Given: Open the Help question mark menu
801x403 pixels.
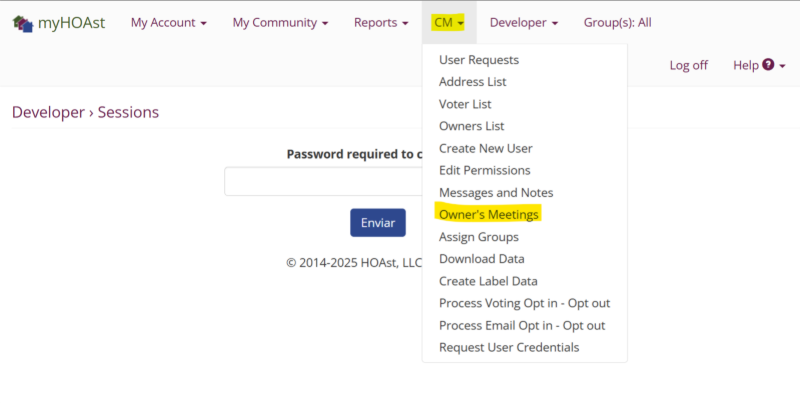Looking at the screenshot, I should point(759,65).
